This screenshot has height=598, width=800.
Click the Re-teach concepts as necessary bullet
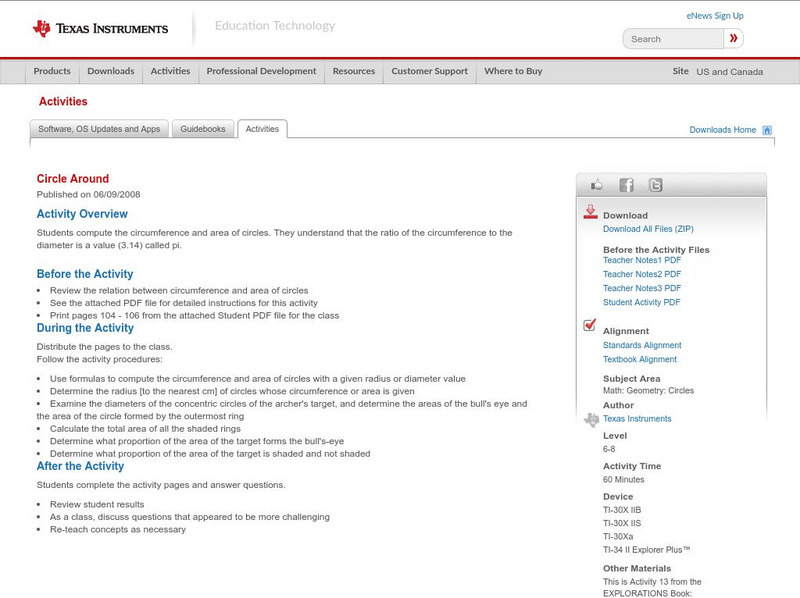tap(118, 530)
